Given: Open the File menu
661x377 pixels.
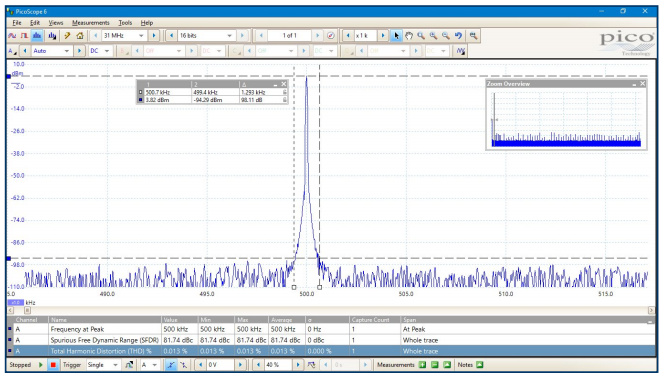Looking at the screenshot, I should point(17,23).
